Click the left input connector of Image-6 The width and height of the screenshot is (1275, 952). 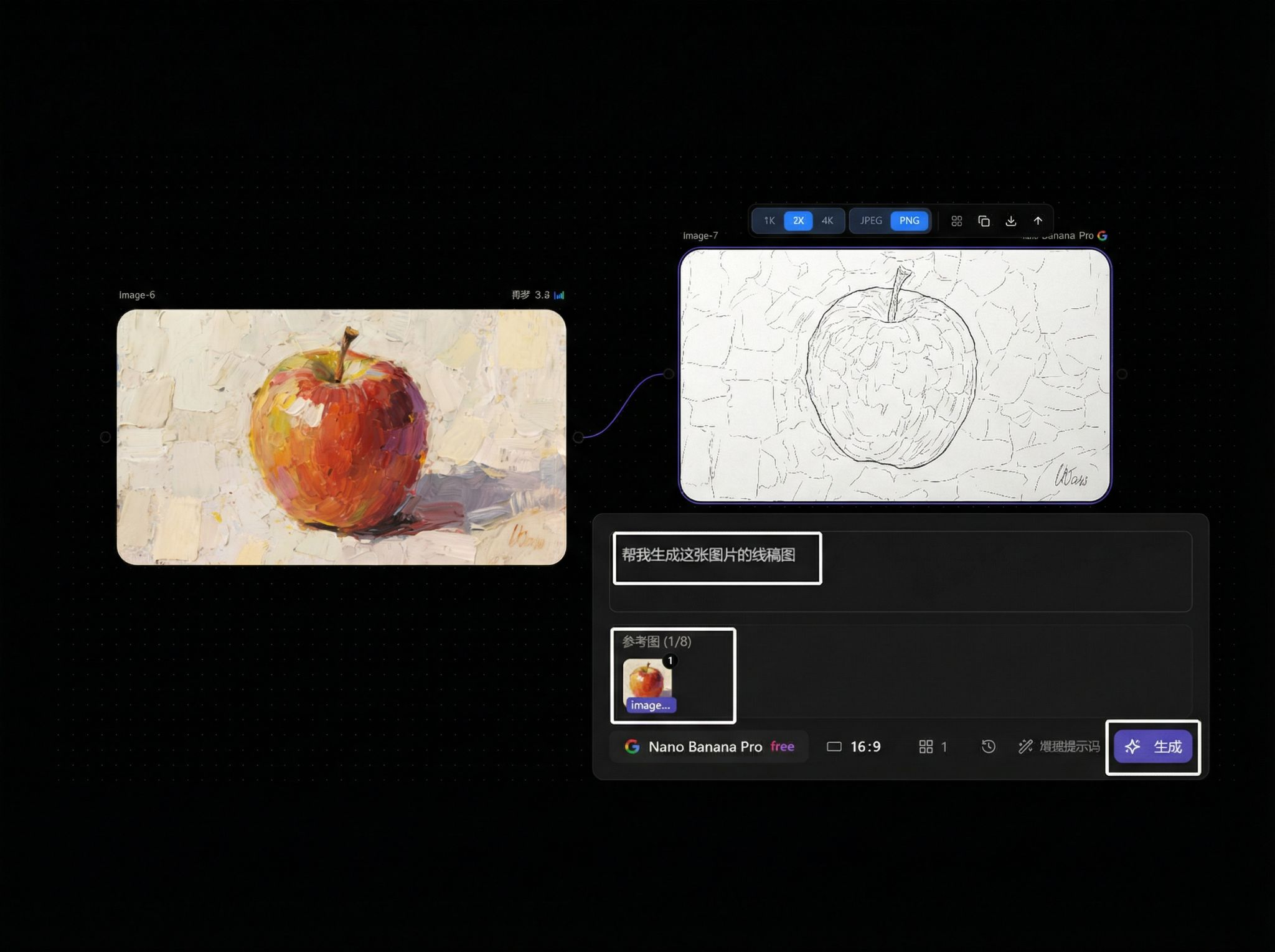point(105,437)
